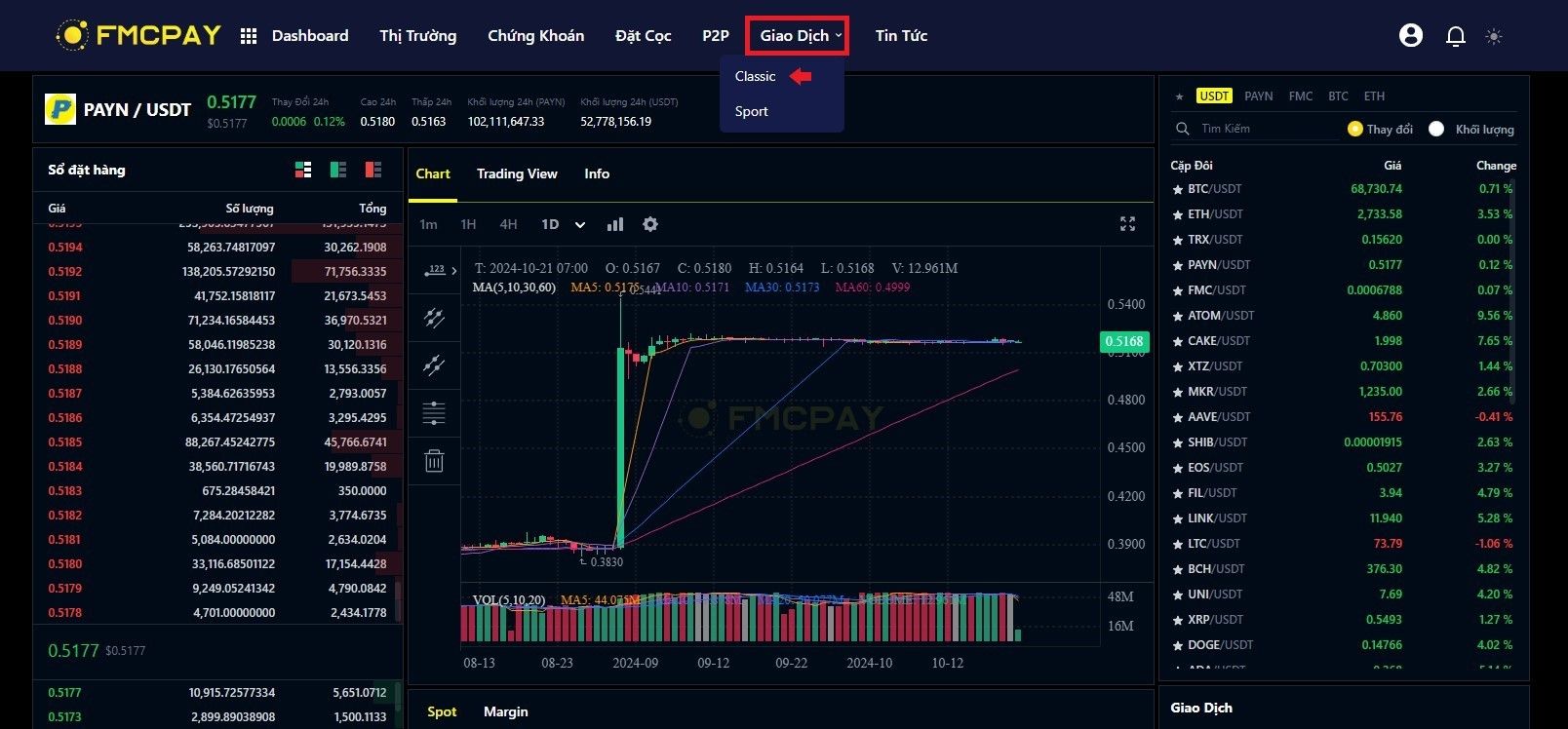Click the PAYN coin icon in header
This screenshot has width=1568, height=729.
click(x=60, y=109)
